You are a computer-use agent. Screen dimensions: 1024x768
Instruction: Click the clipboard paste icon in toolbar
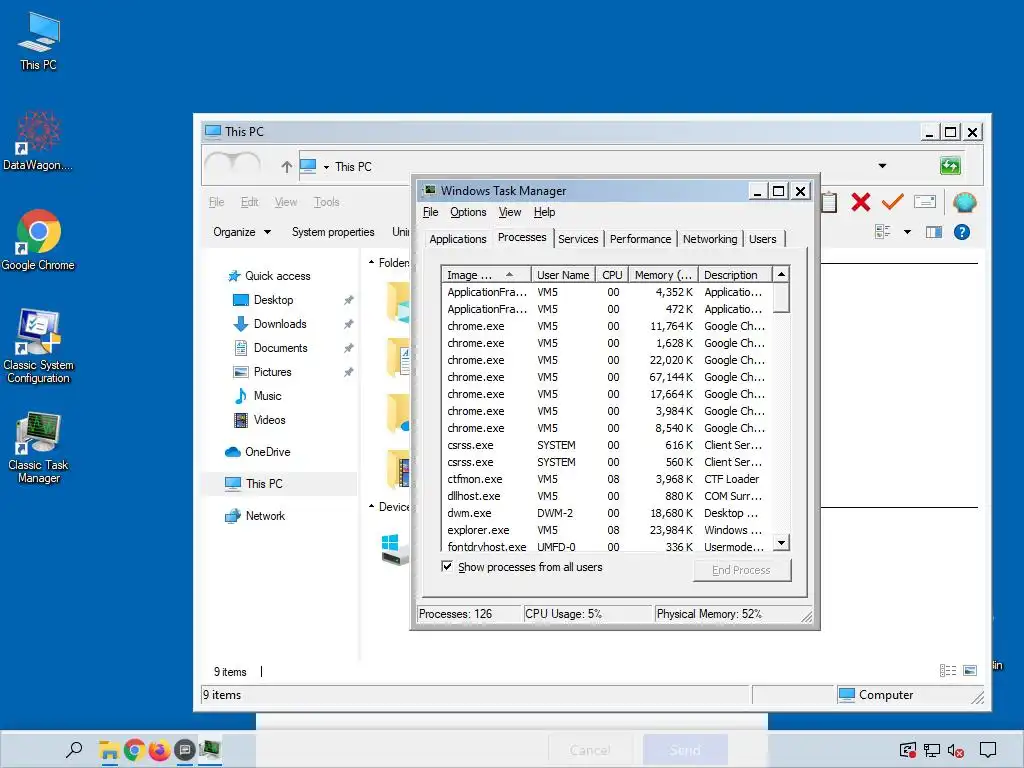829,202
